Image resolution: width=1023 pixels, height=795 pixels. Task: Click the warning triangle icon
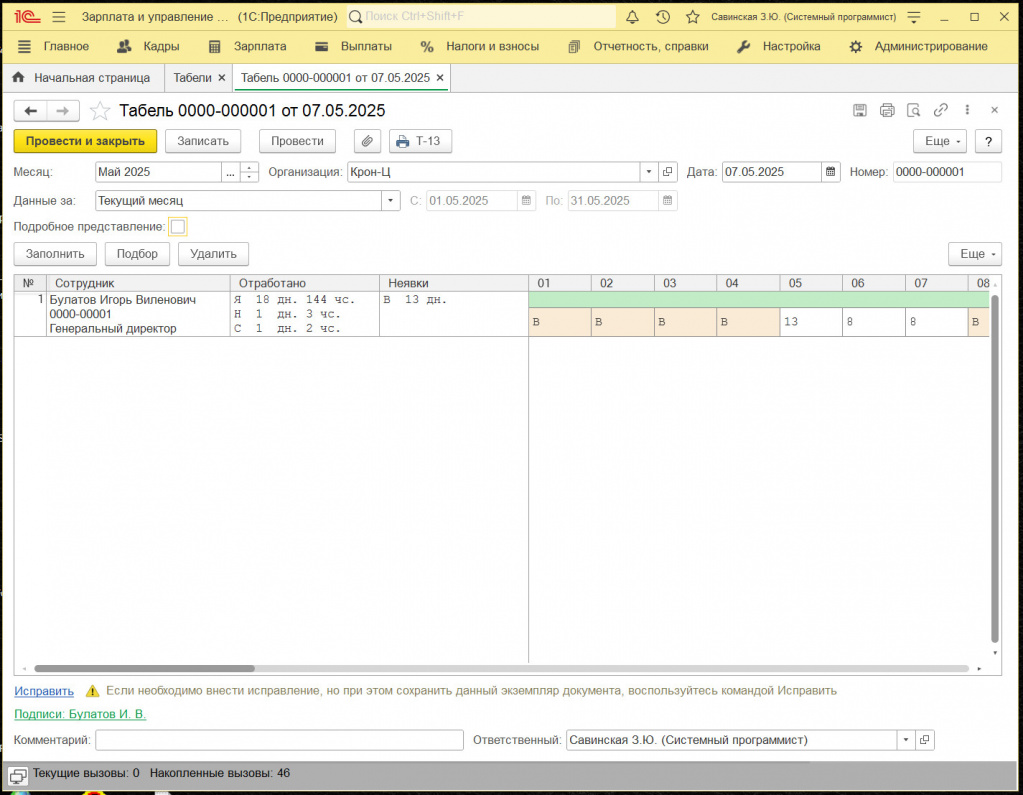[93, 691]
